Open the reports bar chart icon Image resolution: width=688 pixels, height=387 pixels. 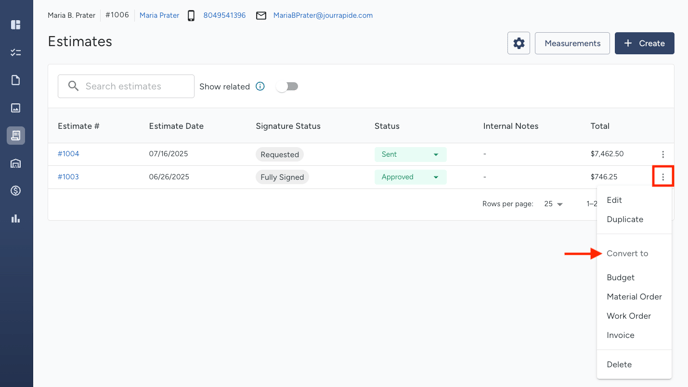(16, 219)
